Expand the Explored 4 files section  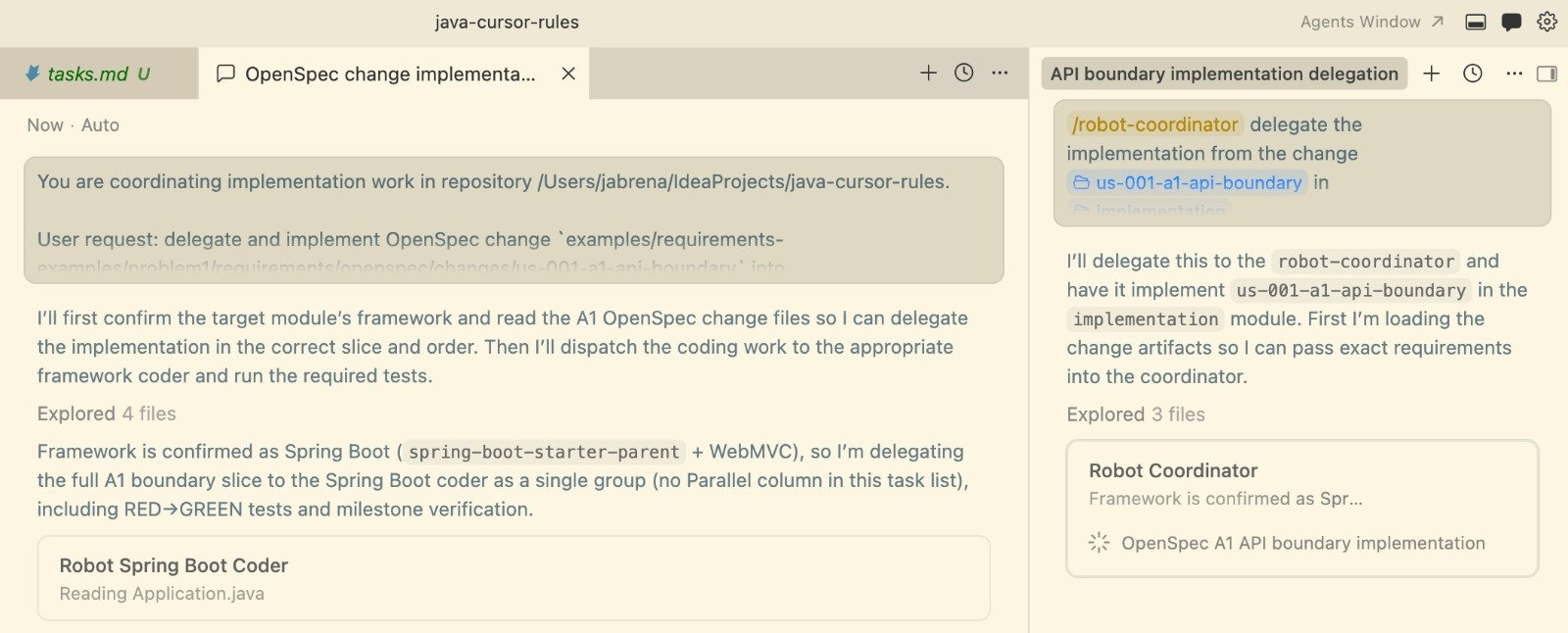(107, 414)
